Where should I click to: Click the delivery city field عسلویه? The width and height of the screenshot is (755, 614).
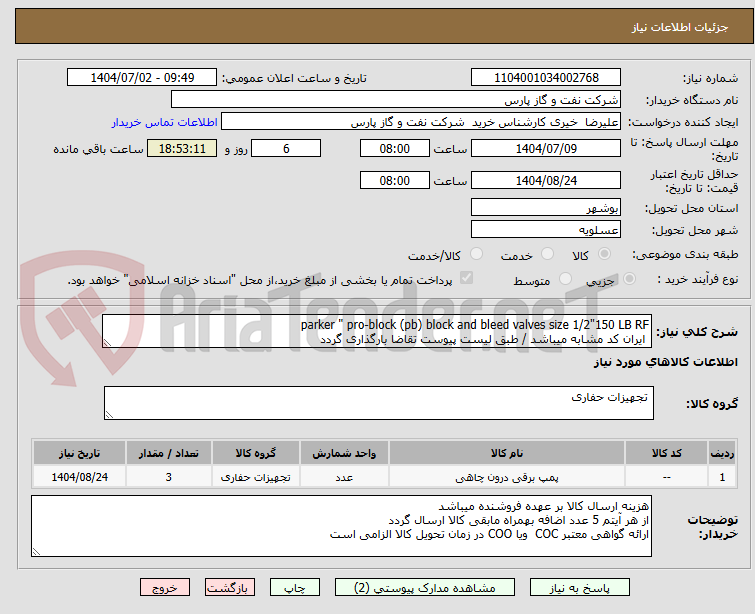tap(546, 230)
